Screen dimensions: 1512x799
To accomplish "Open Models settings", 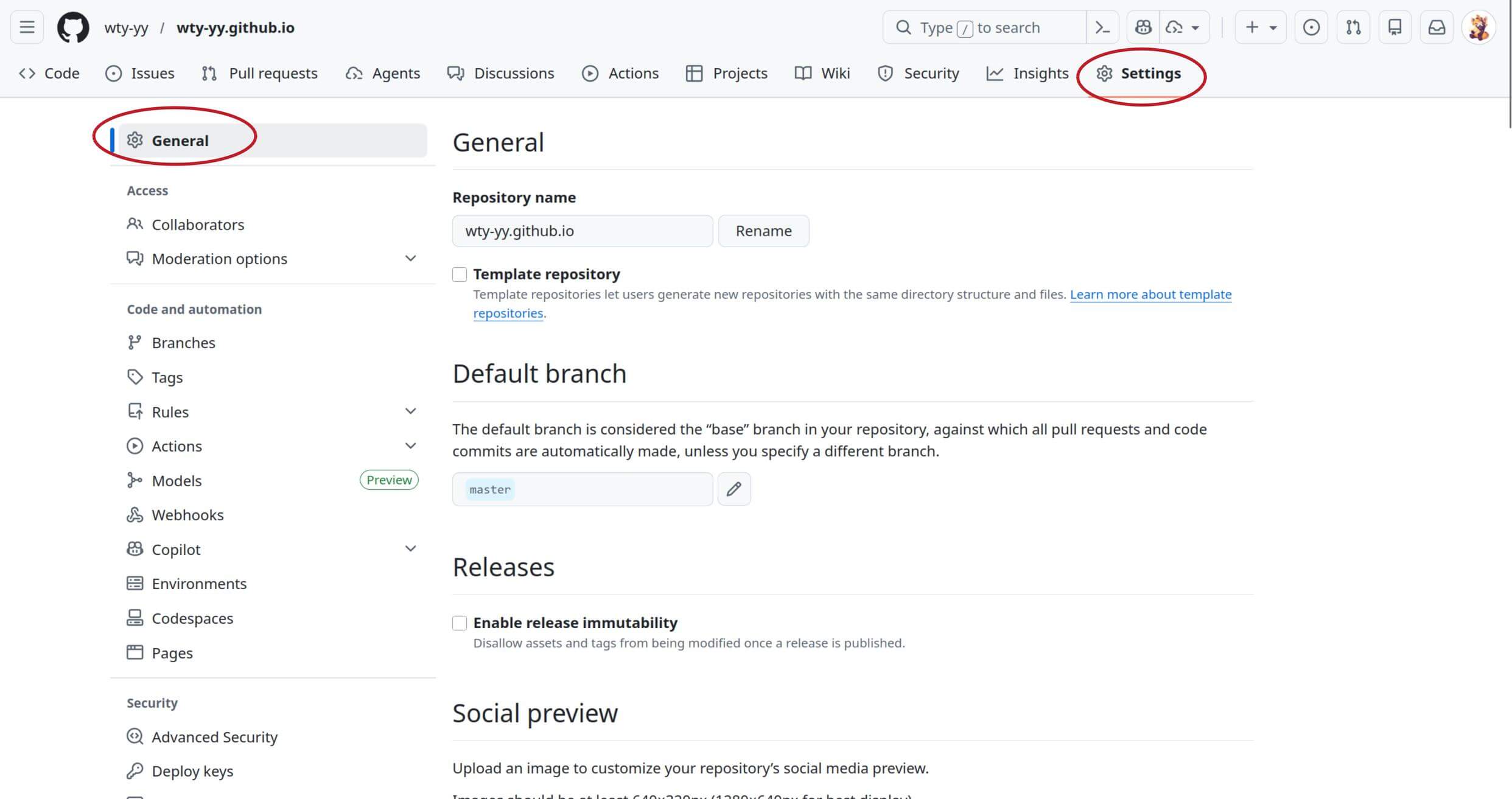I will pyautogui.click(x=273, y=481).
